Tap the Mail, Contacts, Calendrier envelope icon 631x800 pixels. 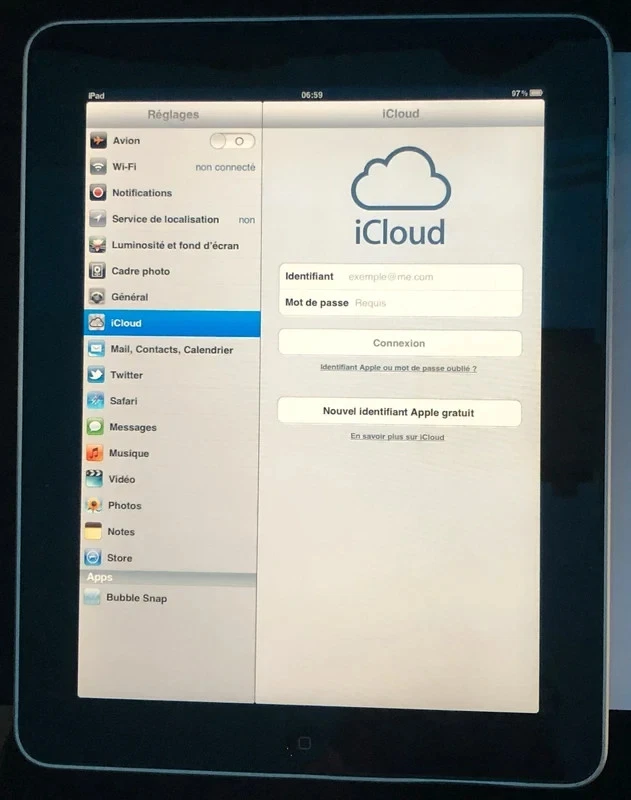96,348
